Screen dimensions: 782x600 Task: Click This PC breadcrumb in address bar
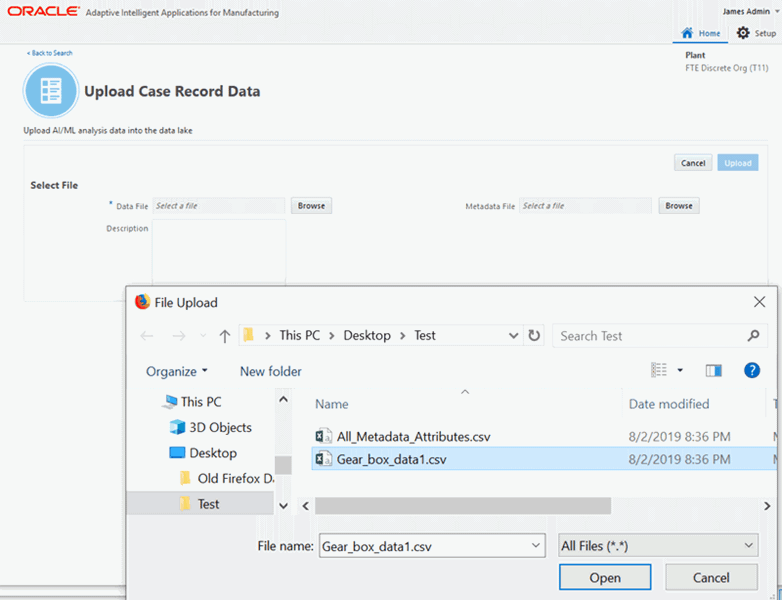(x=300, y=335)
